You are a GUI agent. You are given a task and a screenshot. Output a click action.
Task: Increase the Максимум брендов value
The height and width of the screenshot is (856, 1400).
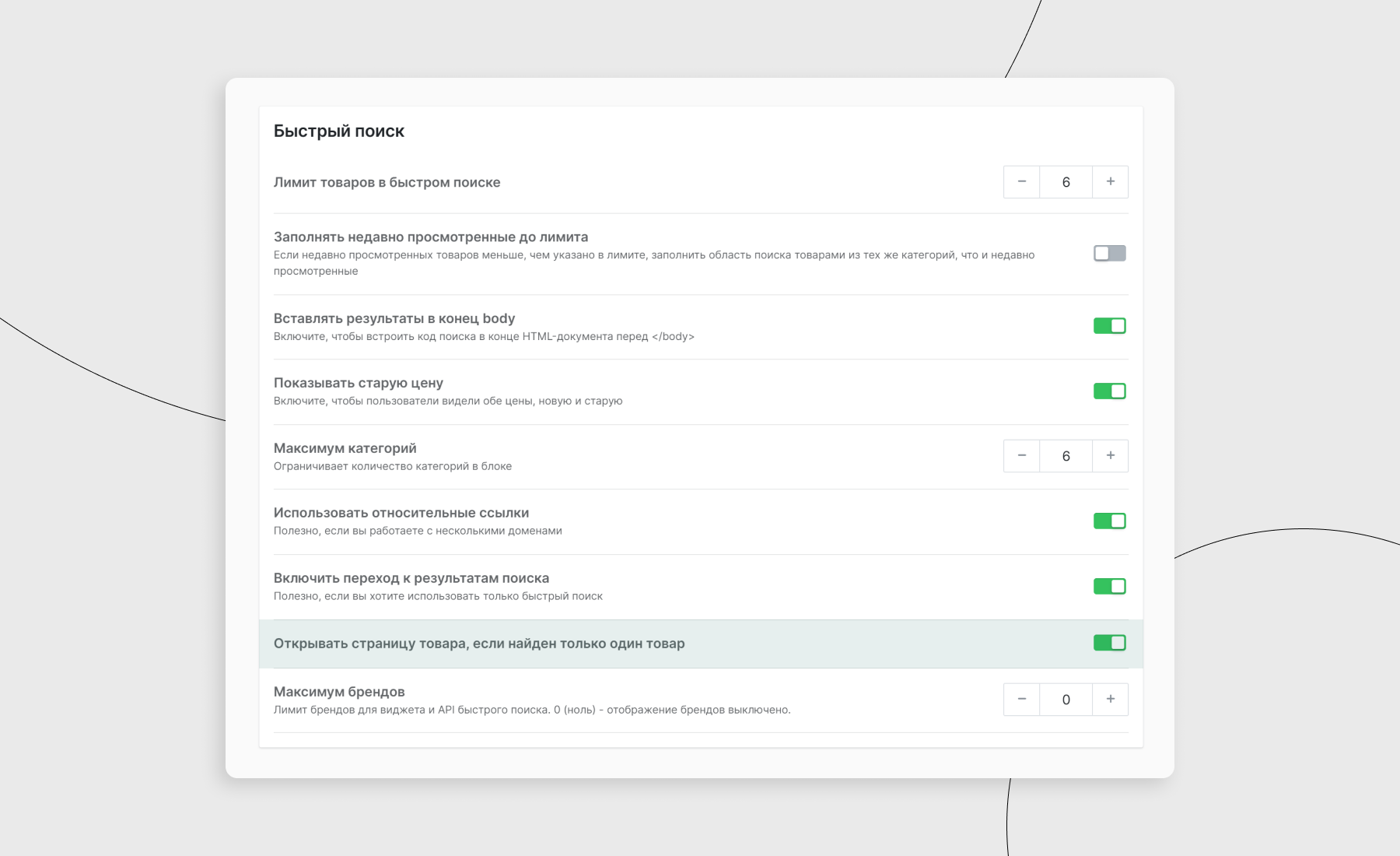click(1110, 700)
